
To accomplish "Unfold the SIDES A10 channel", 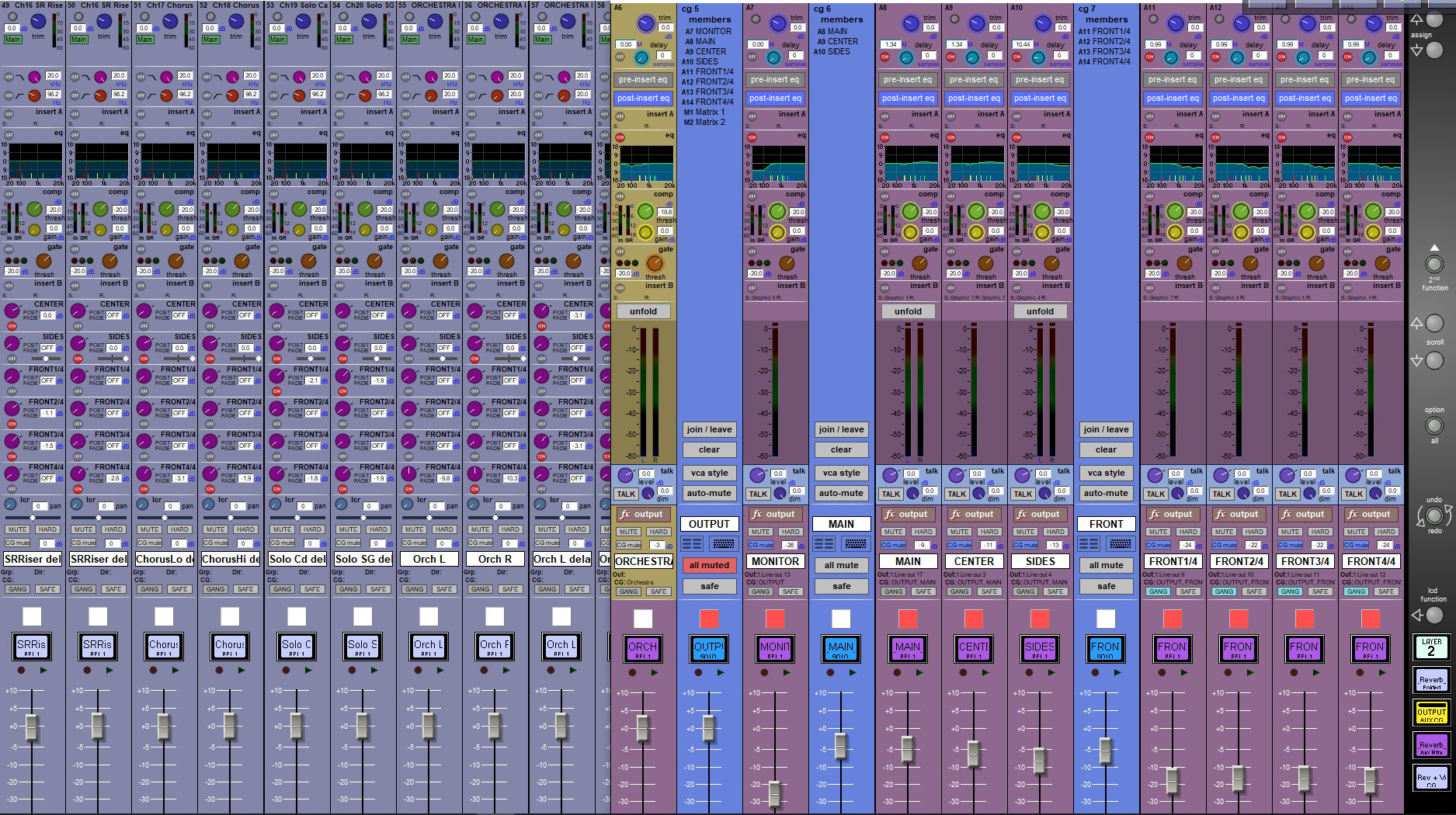I will click(x=1039, y=311).
